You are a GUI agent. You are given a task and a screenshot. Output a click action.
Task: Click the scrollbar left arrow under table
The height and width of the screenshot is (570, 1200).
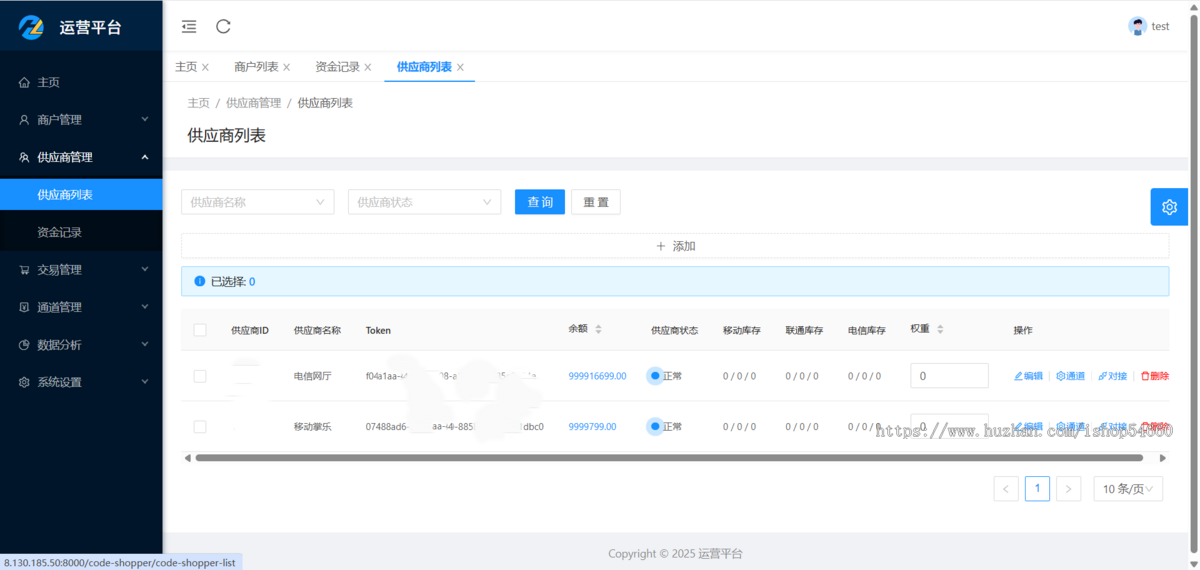(x=187, y=458)
